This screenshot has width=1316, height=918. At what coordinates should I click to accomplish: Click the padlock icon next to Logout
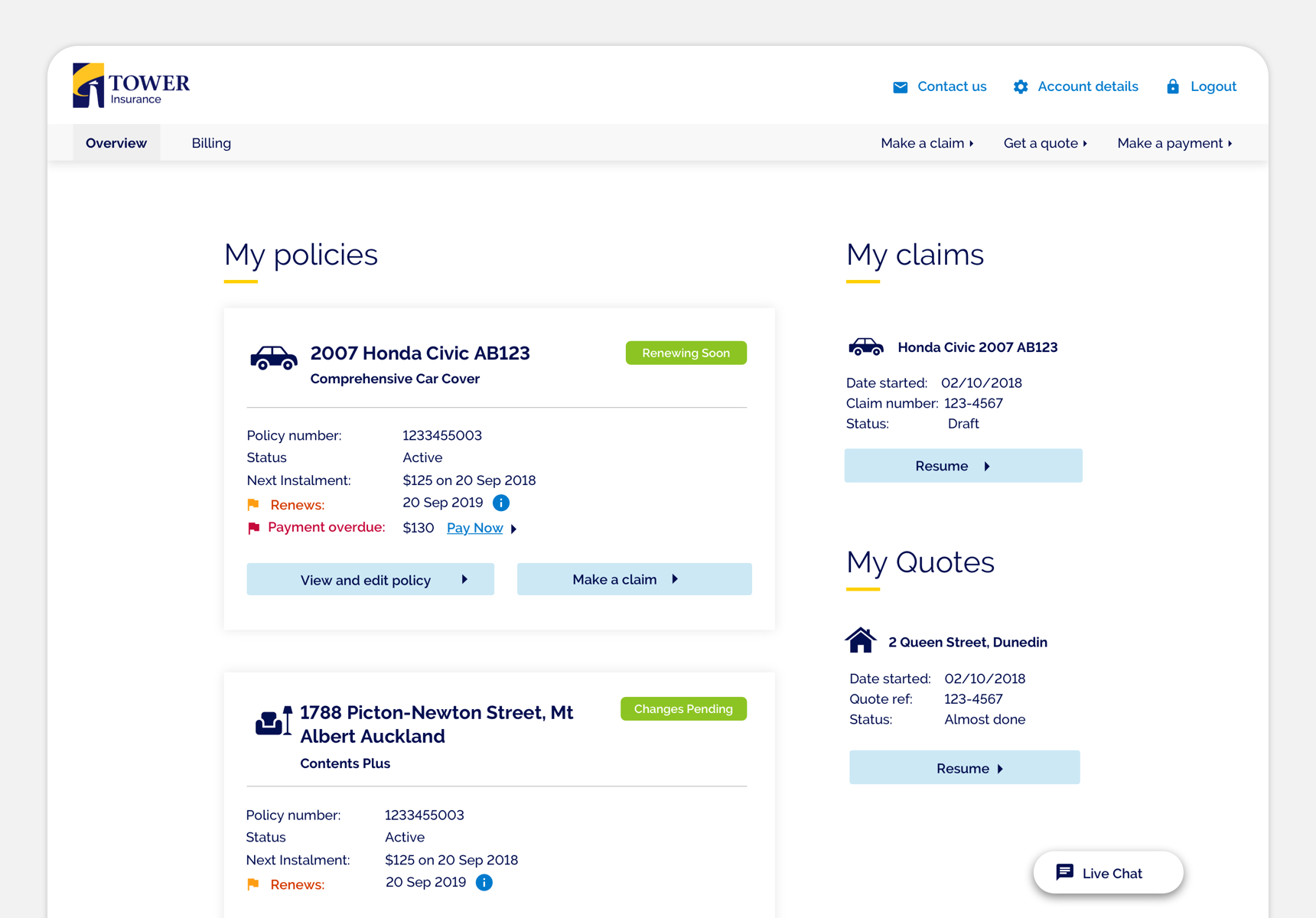[x=1172, y=86]
